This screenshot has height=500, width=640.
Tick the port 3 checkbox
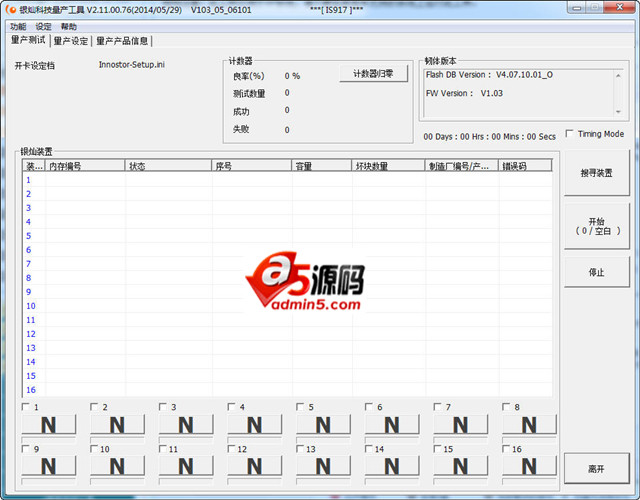(x=163, y=407)
